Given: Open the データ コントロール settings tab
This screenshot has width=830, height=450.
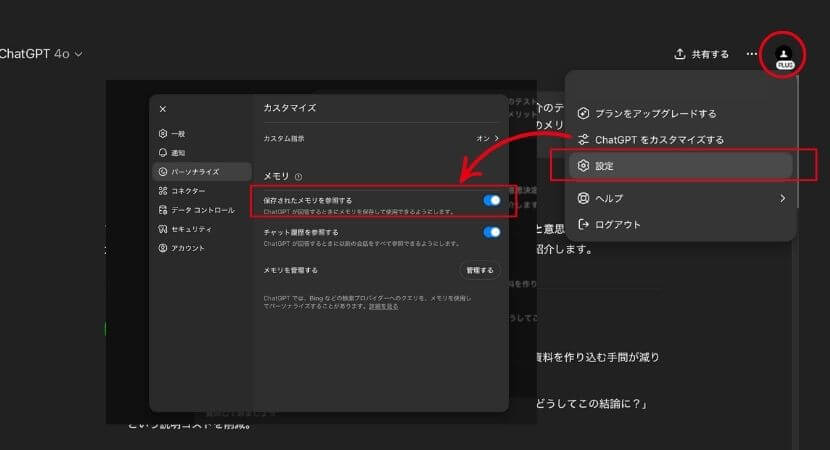Looking at the screenshot, I should [202, 210].
